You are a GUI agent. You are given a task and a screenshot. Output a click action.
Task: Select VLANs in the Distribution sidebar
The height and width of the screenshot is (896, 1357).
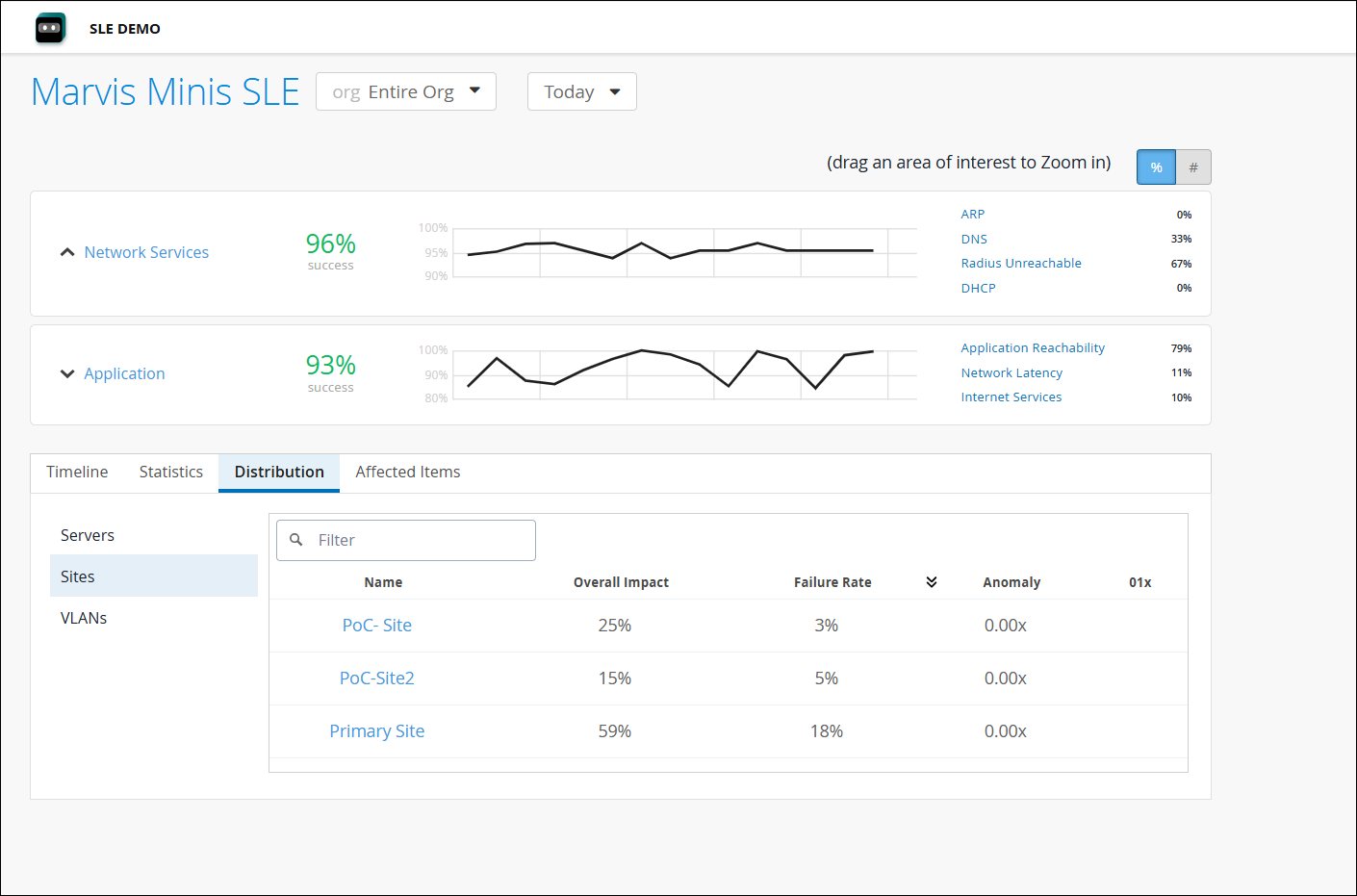pyautogui.click(x=84, y=617)
